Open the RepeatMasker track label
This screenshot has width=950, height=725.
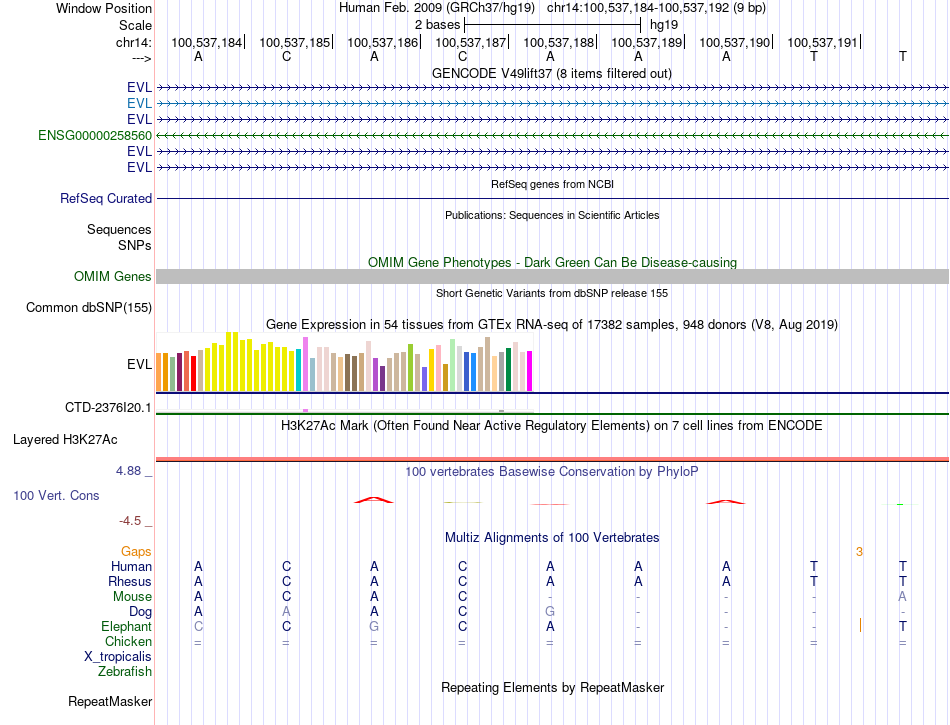point(110,702)
